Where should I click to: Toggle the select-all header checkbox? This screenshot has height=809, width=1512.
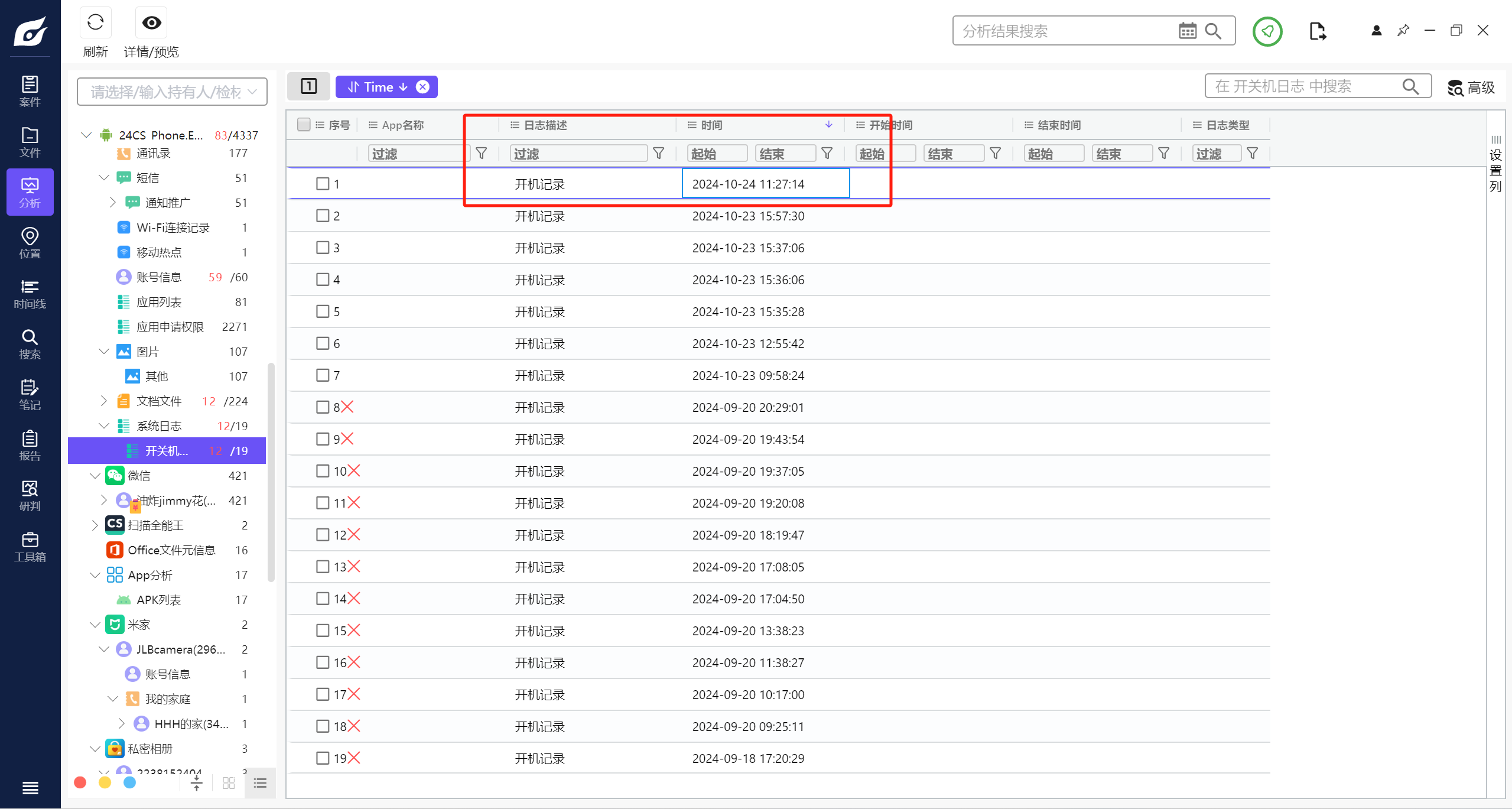pyautogui.click(x=304, y=125)
